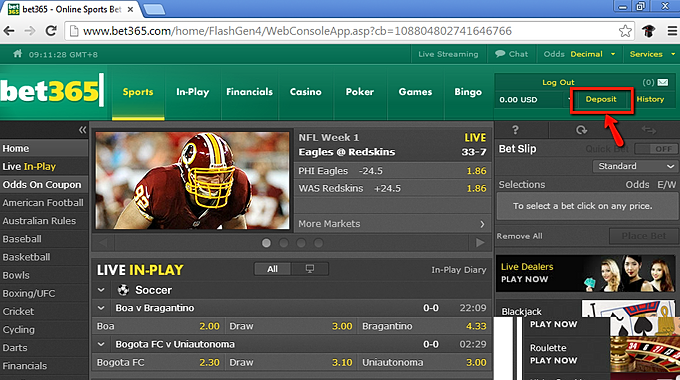Select the All in-play filter
Viewport: 680px width, 380px height.
click(x=273, y=269)
